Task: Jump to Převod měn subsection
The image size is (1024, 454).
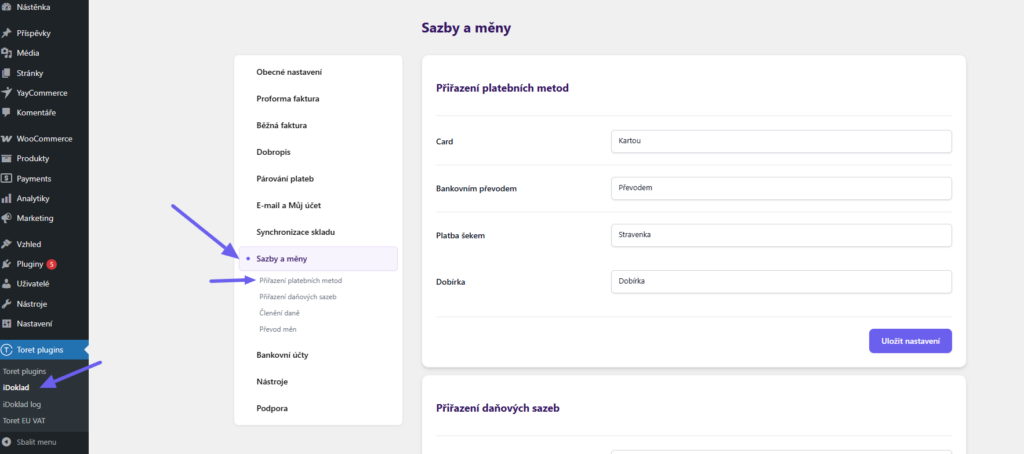Action: [x=278, y=329]
